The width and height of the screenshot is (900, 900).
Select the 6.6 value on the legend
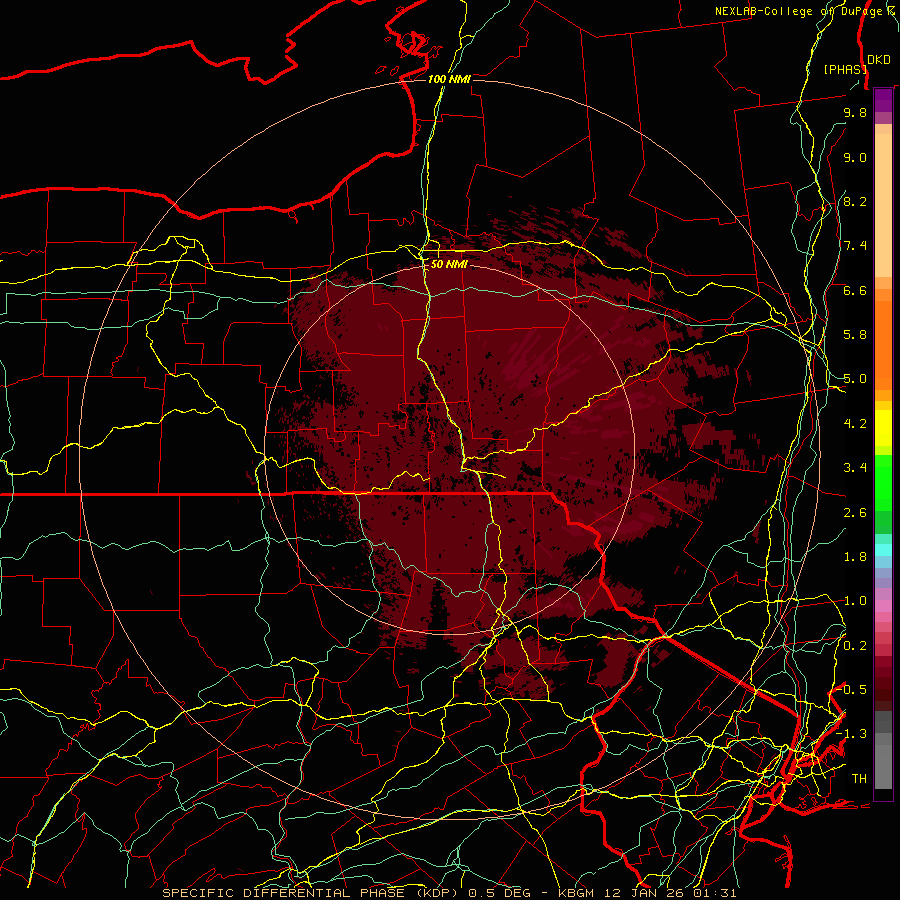[x=855, y=290]
